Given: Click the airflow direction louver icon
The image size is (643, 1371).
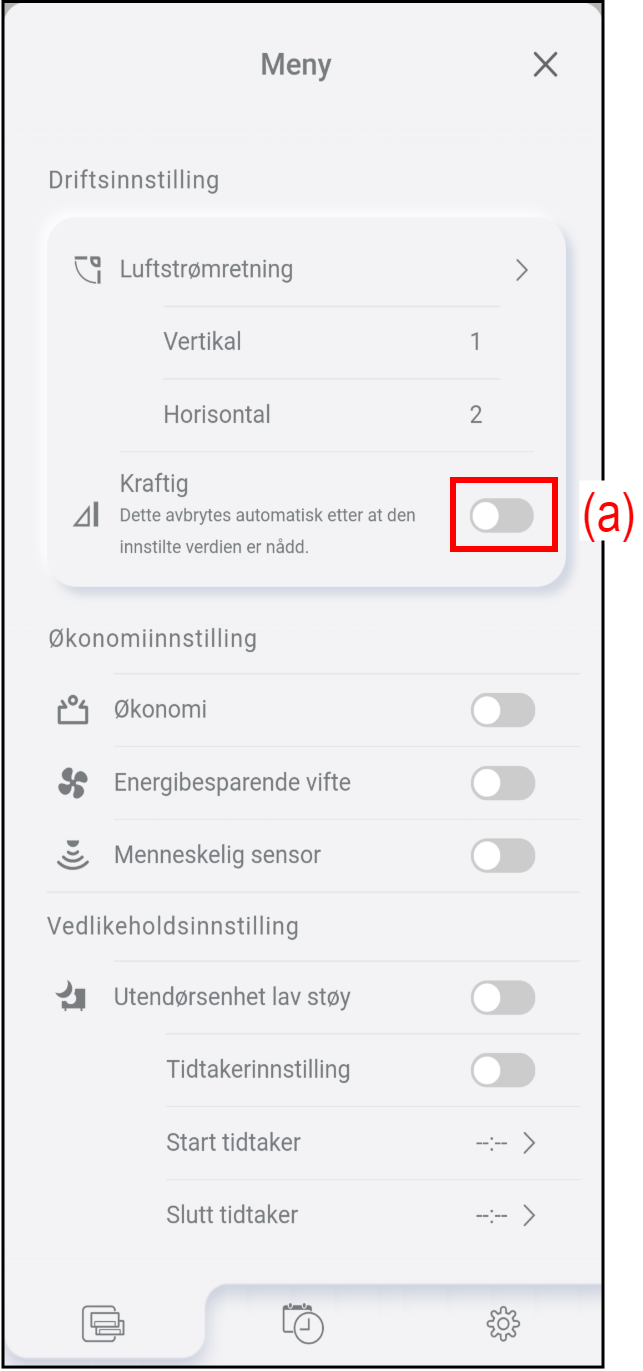Looking at the screenshot, I should click(x=89, y=270).
